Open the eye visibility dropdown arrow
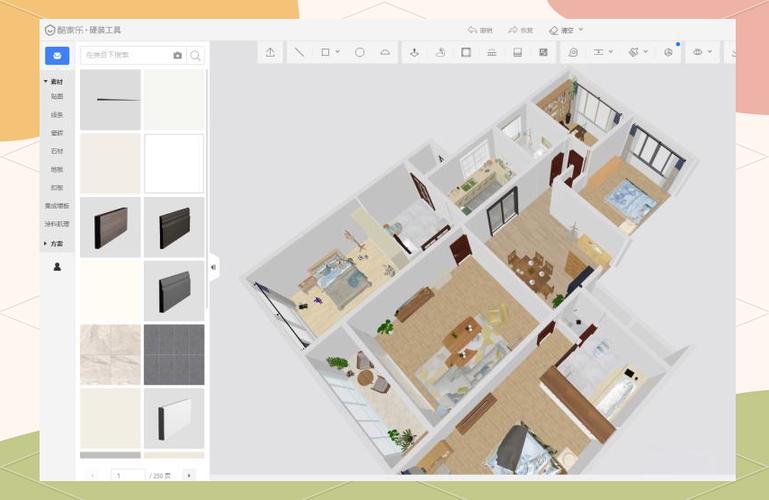 coord(710,51)
